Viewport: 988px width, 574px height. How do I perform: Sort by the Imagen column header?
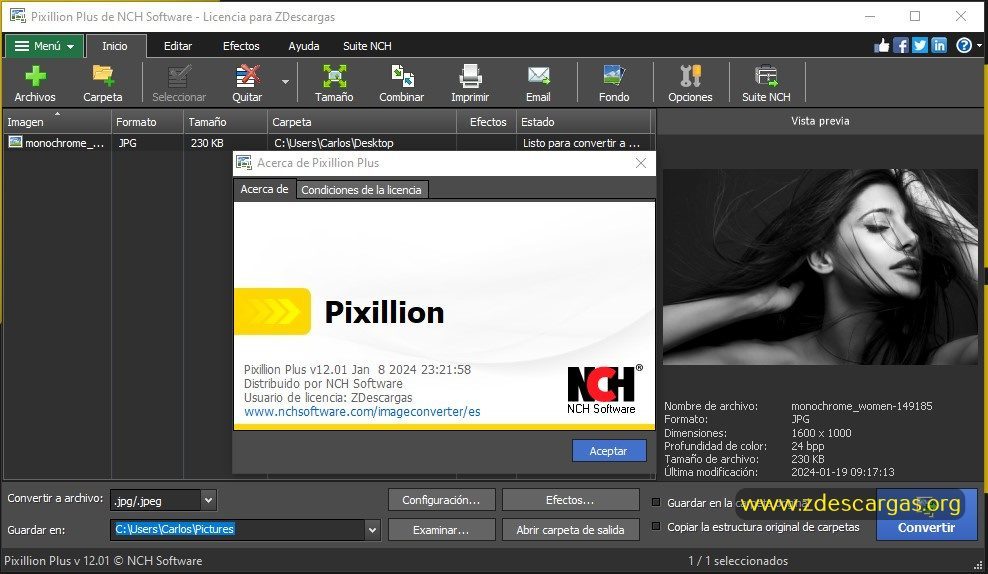[x=57, y=122]
